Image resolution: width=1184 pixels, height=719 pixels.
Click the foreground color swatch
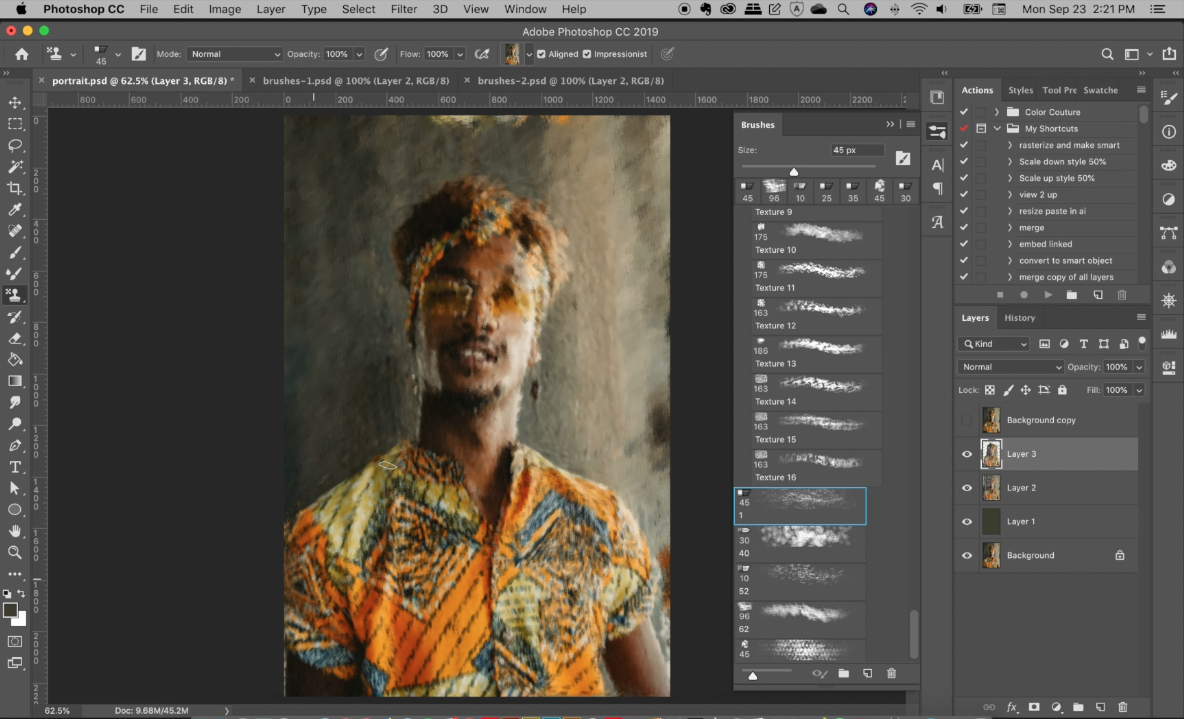coord(10,610)
